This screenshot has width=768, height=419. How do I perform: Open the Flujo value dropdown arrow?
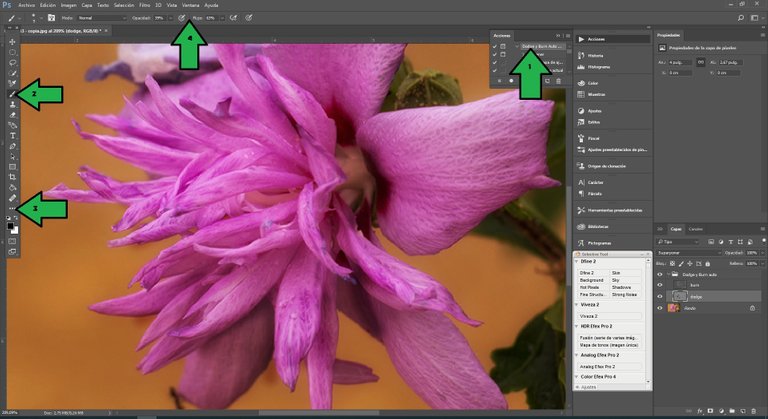tap(222, 18)
